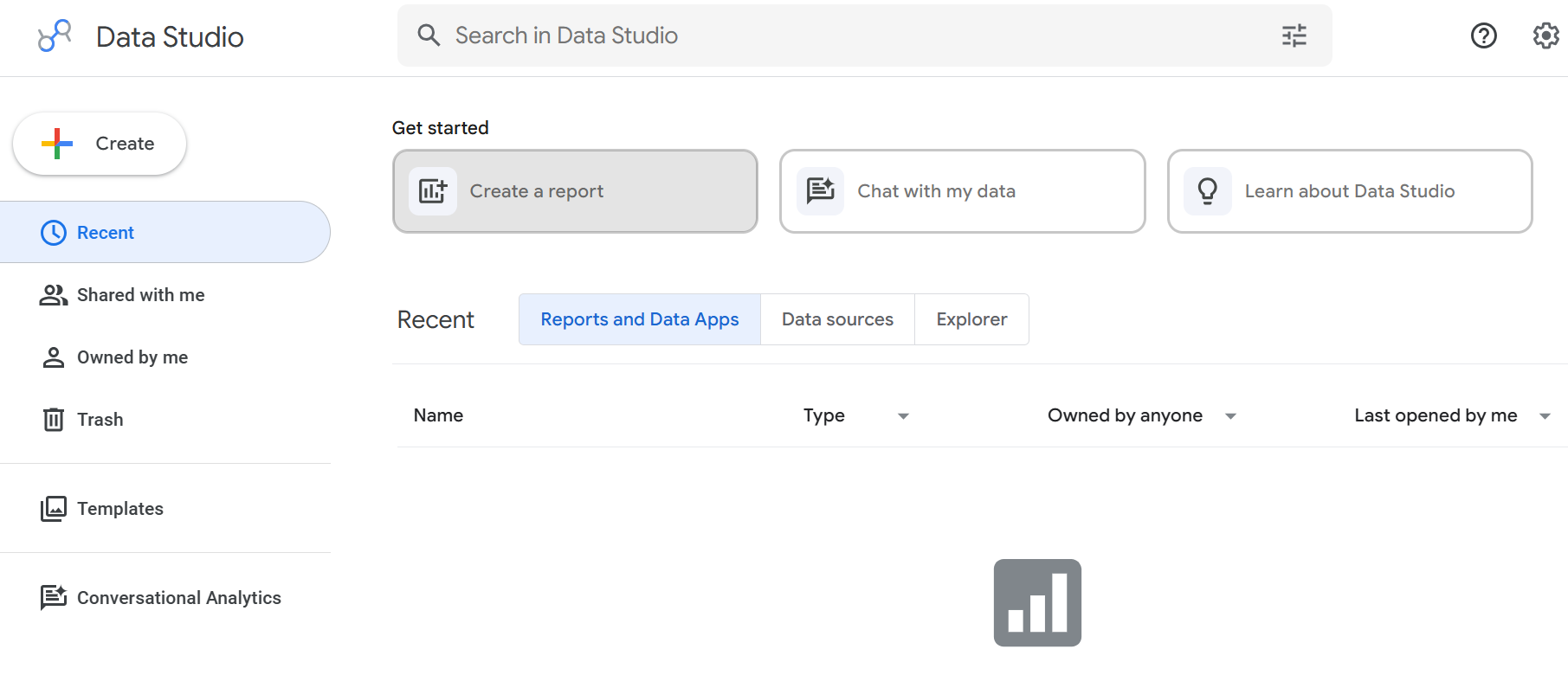Start Chat with my data

tap(963, 191)
